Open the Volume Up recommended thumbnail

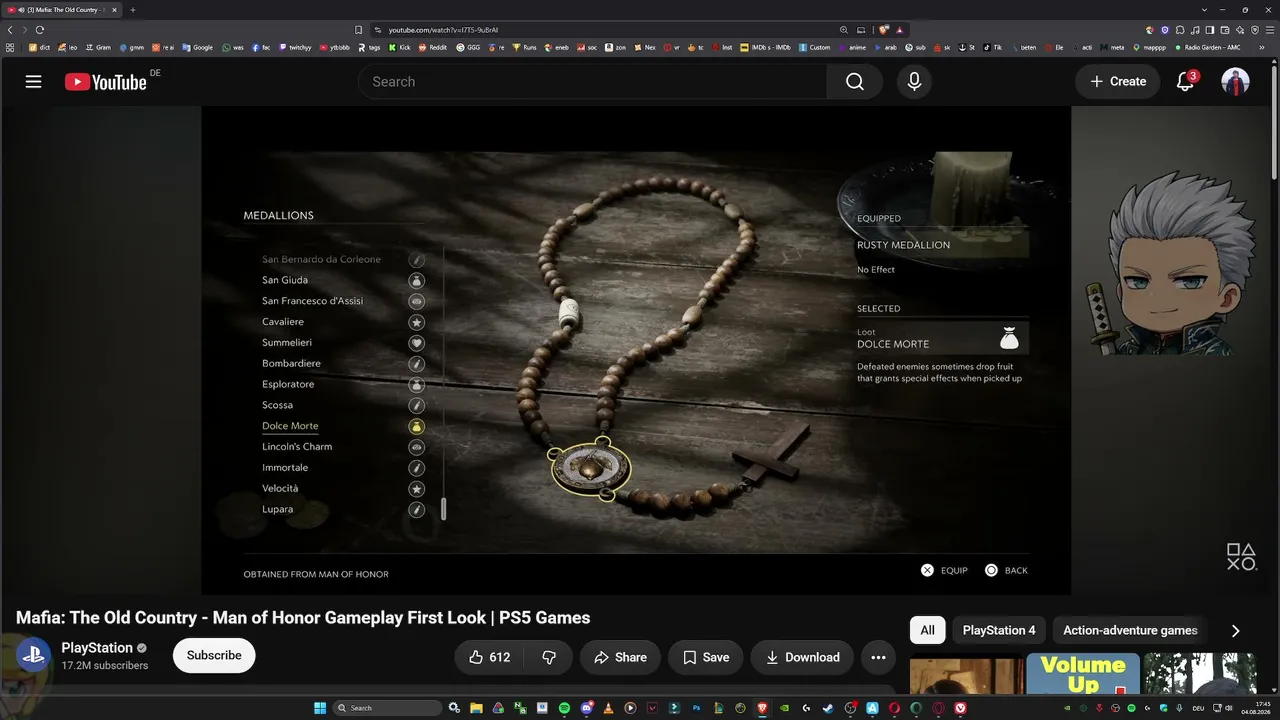pos(1083,674)
